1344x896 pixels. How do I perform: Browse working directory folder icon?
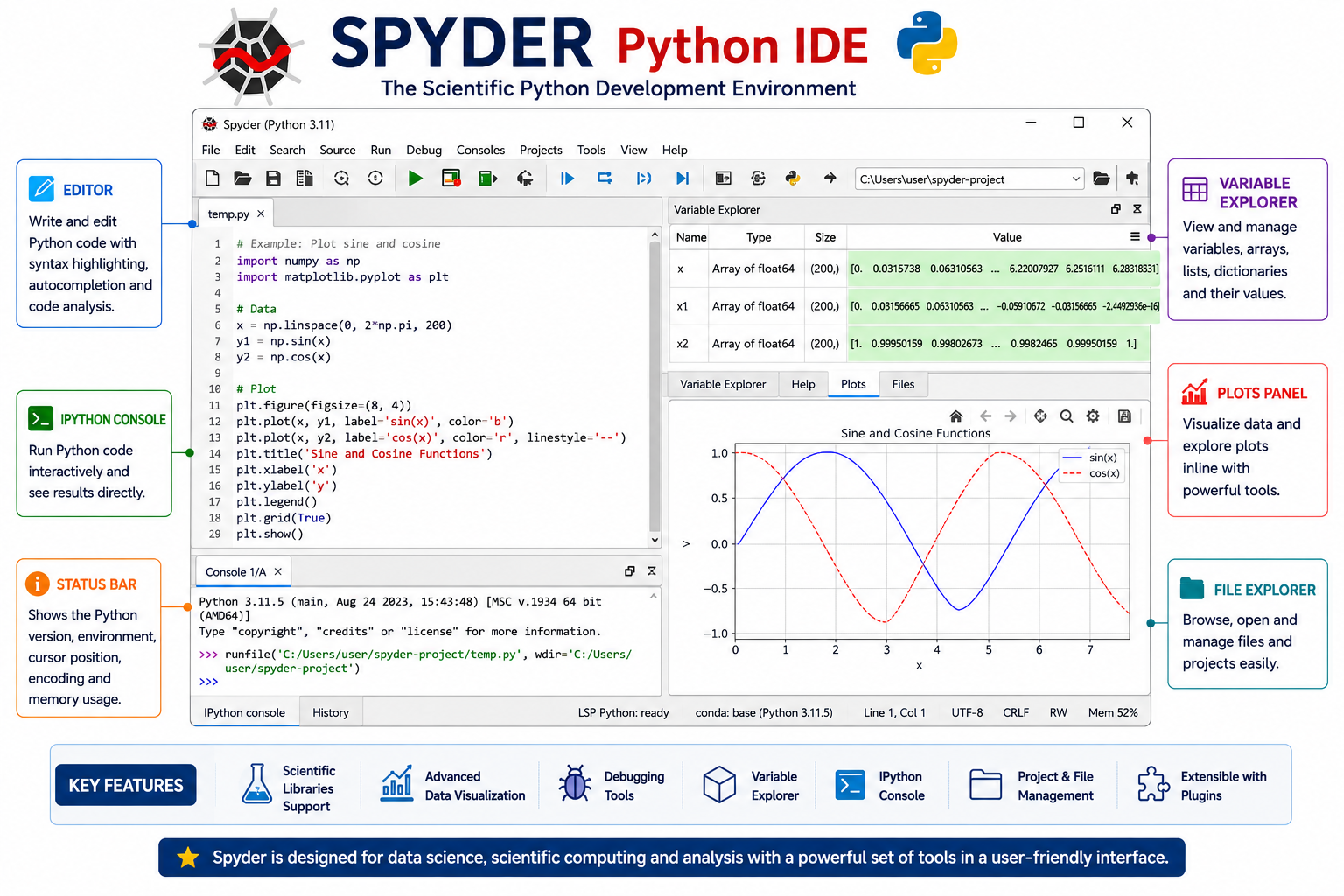pos(1102,178)
